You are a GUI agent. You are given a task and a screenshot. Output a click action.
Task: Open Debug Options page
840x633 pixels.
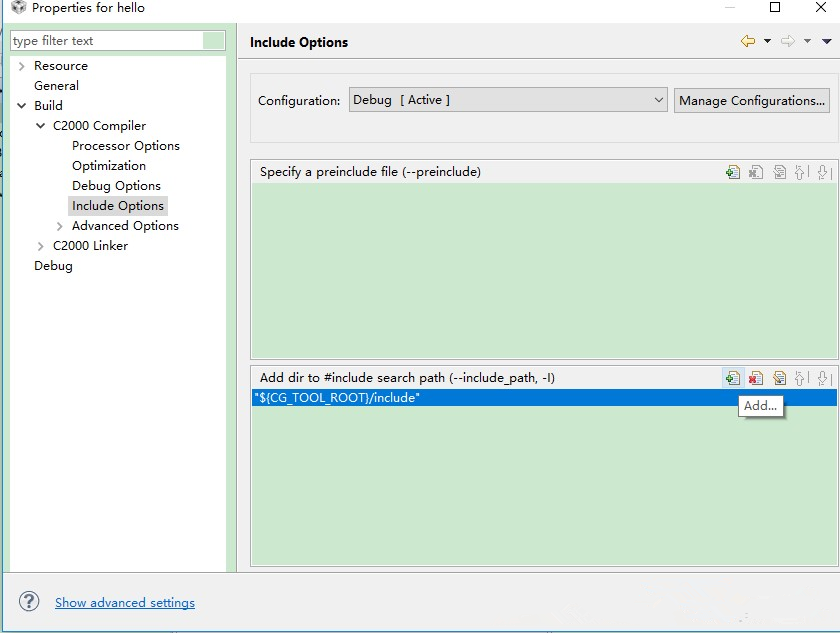116,186
